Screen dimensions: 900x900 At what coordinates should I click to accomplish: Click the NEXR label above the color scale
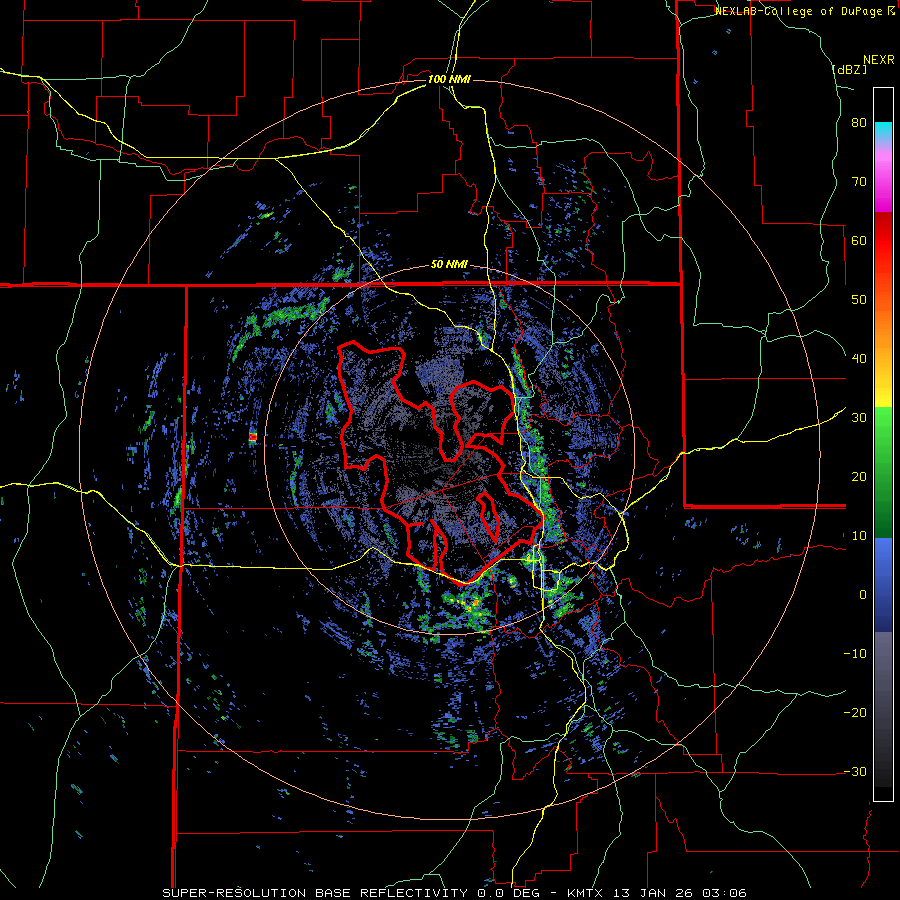(x=878, y=60)
